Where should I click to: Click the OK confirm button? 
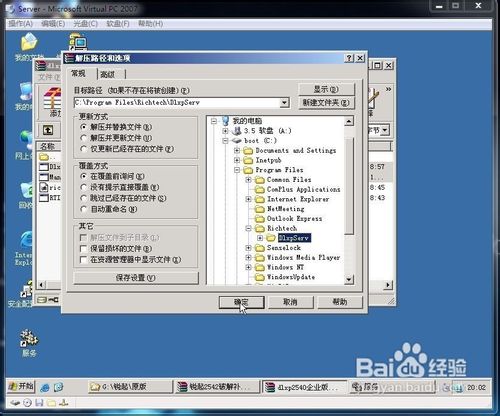click(241, 302)
